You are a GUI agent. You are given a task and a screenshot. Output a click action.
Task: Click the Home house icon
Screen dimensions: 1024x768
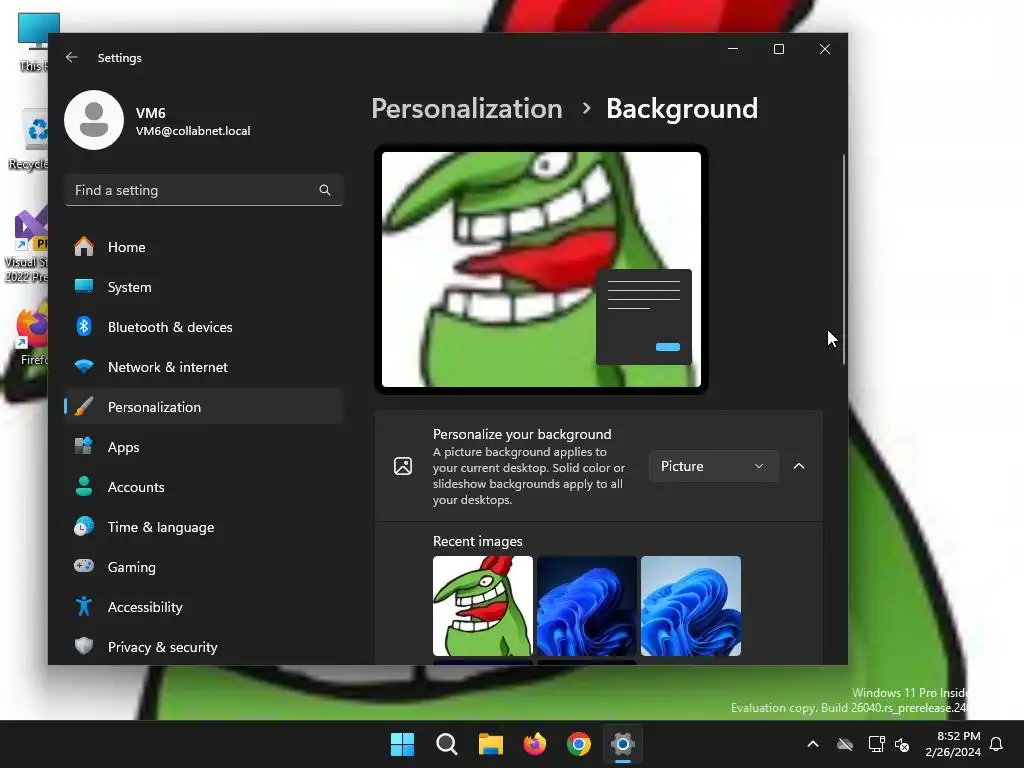pyautogui.click(x=84, y=246)
